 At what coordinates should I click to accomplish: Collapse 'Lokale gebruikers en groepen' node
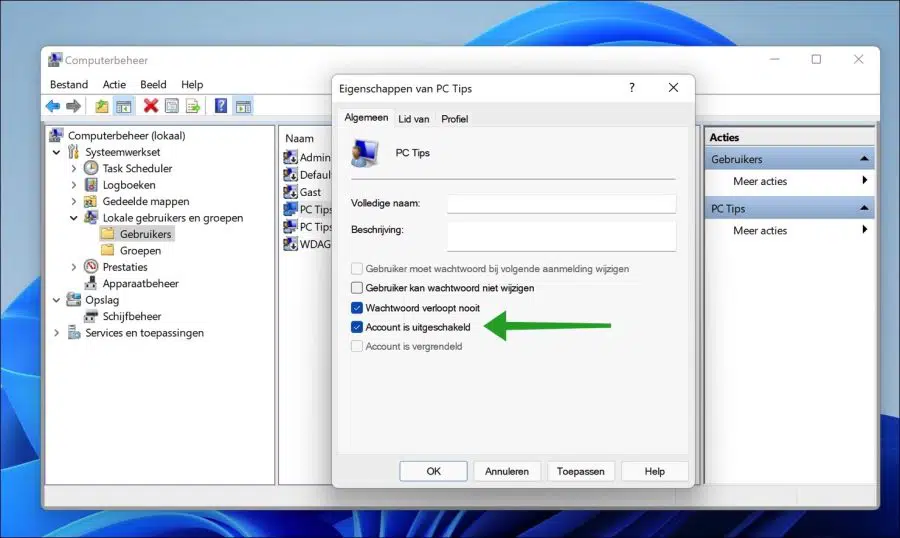73,218
